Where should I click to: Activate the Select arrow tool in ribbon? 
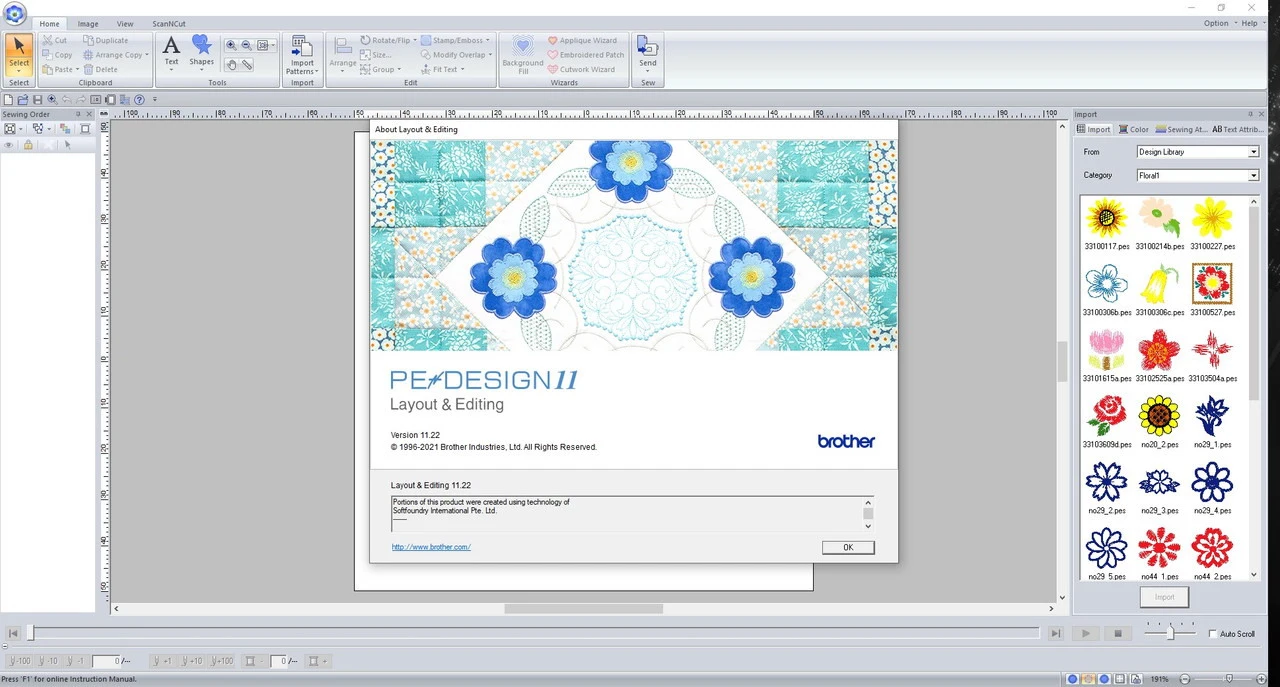pyautogui.click(x=19, y=49)
